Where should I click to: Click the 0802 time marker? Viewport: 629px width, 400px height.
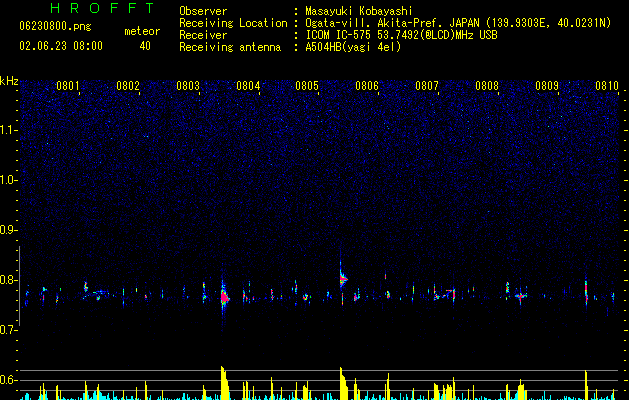coord(128,86)
